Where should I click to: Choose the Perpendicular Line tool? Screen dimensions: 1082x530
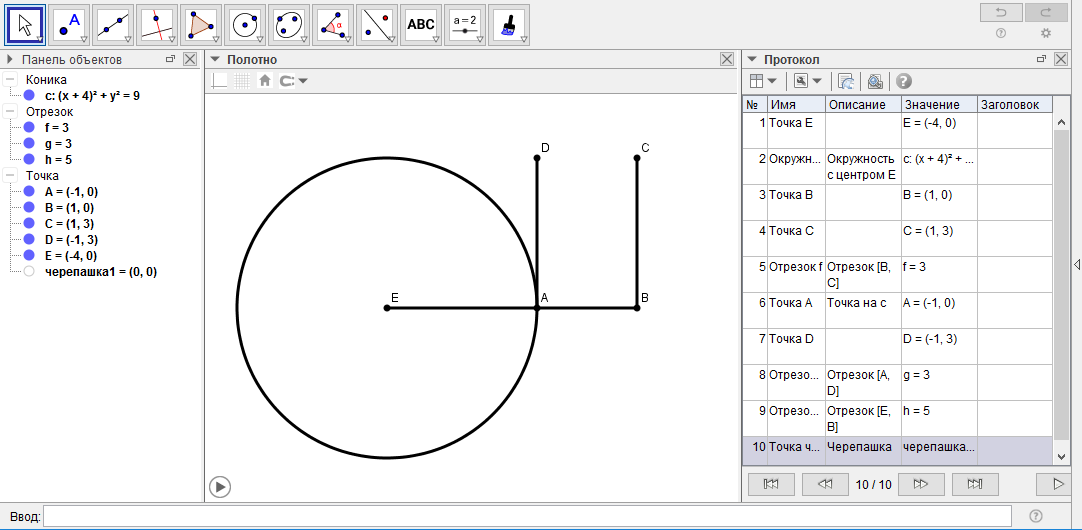(157, 24)
